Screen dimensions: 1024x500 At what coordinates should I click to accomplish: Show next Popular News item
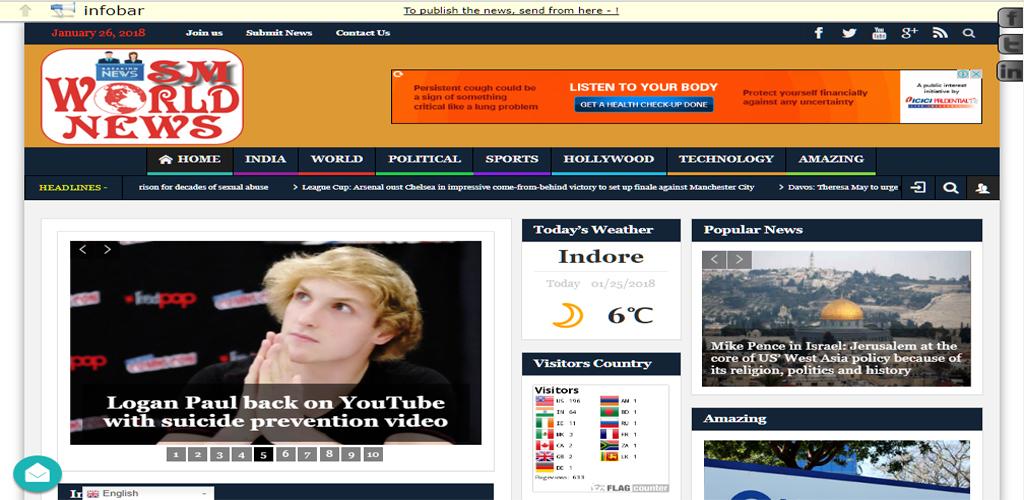(739, 260)
